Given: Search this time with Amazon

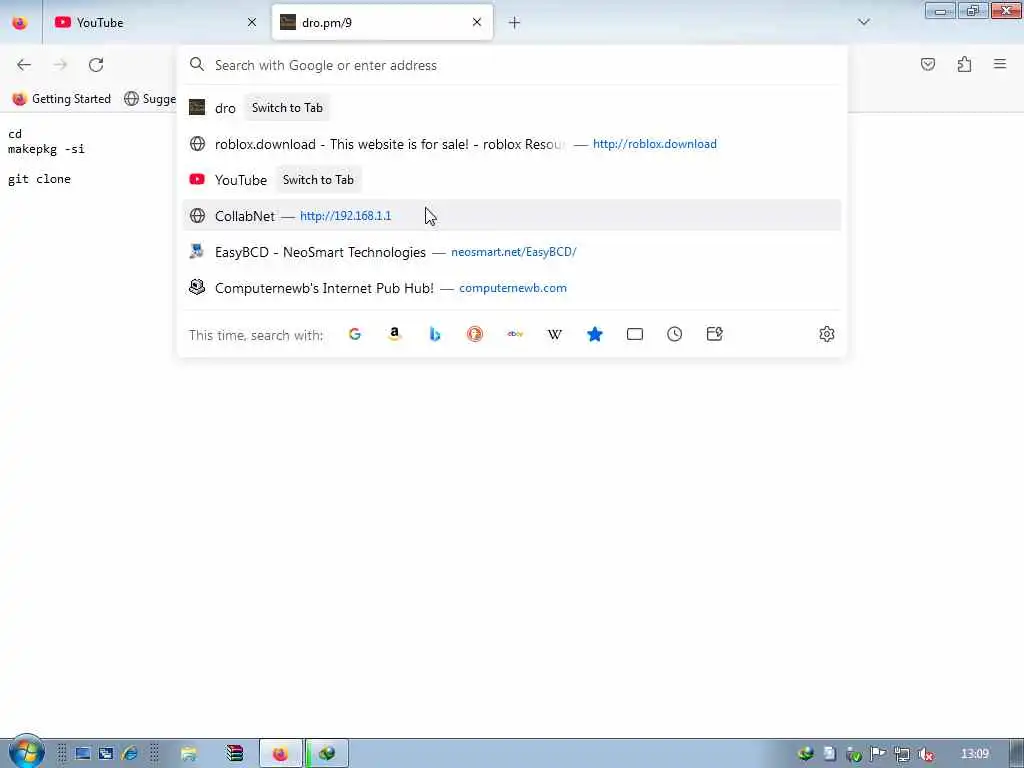Looking at the screenshot, I should point(394,334).
